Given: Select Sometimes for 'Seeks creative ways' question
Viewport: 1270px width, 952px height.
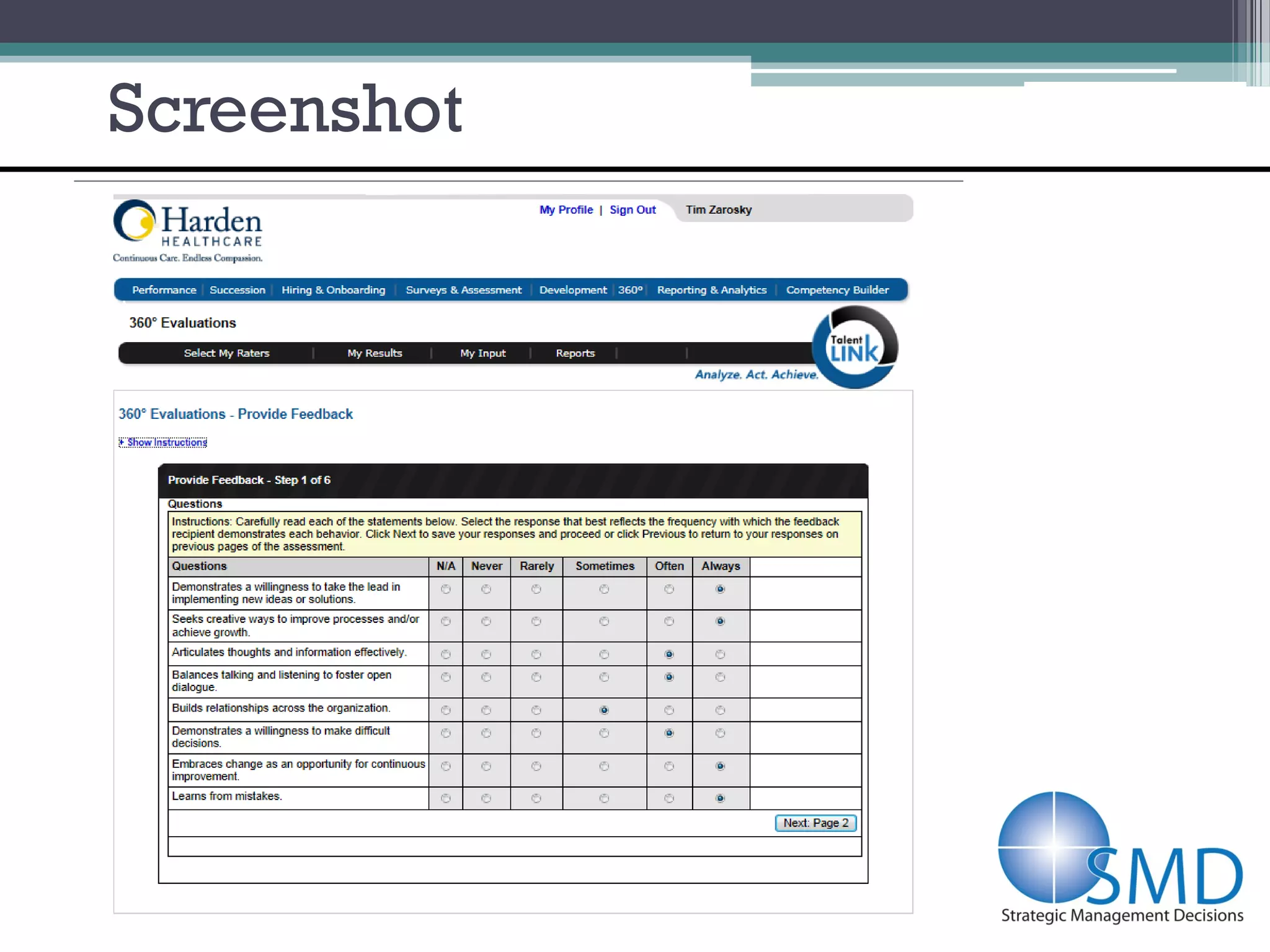Looking at the screenshot, I should coord(604,622).
